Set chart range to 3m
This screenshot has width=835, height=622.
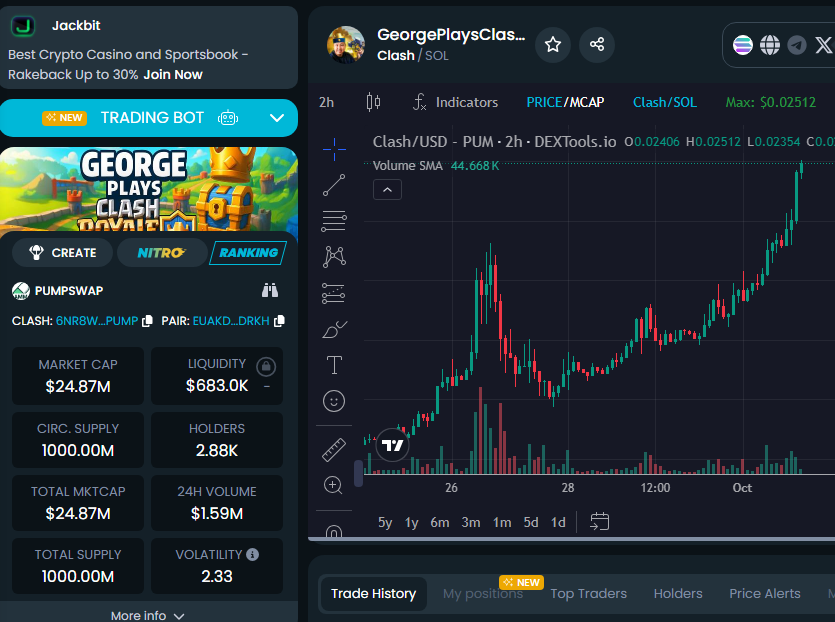[x=471, y=522]
